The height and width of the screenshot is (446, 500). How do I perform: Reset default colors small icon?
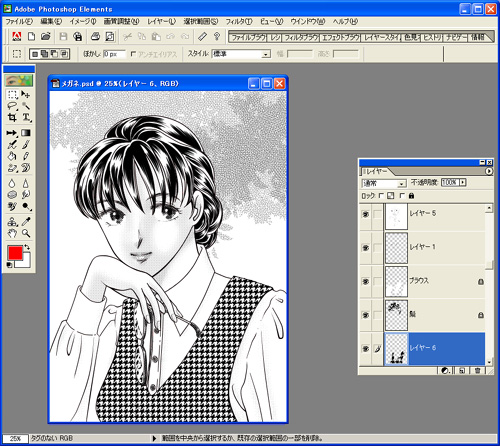pyautogui.click(x=9, y=265)
